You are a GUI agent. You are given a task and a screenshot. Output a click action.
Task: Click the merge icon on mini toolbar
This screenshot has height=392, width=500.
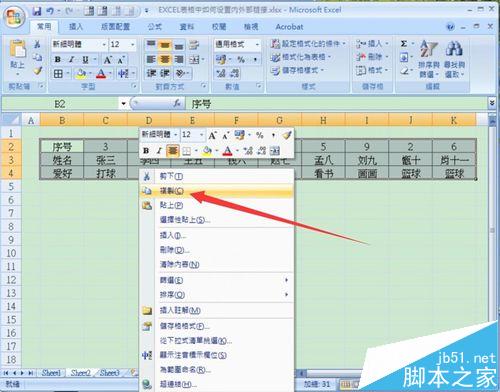(x=275, y=151)
